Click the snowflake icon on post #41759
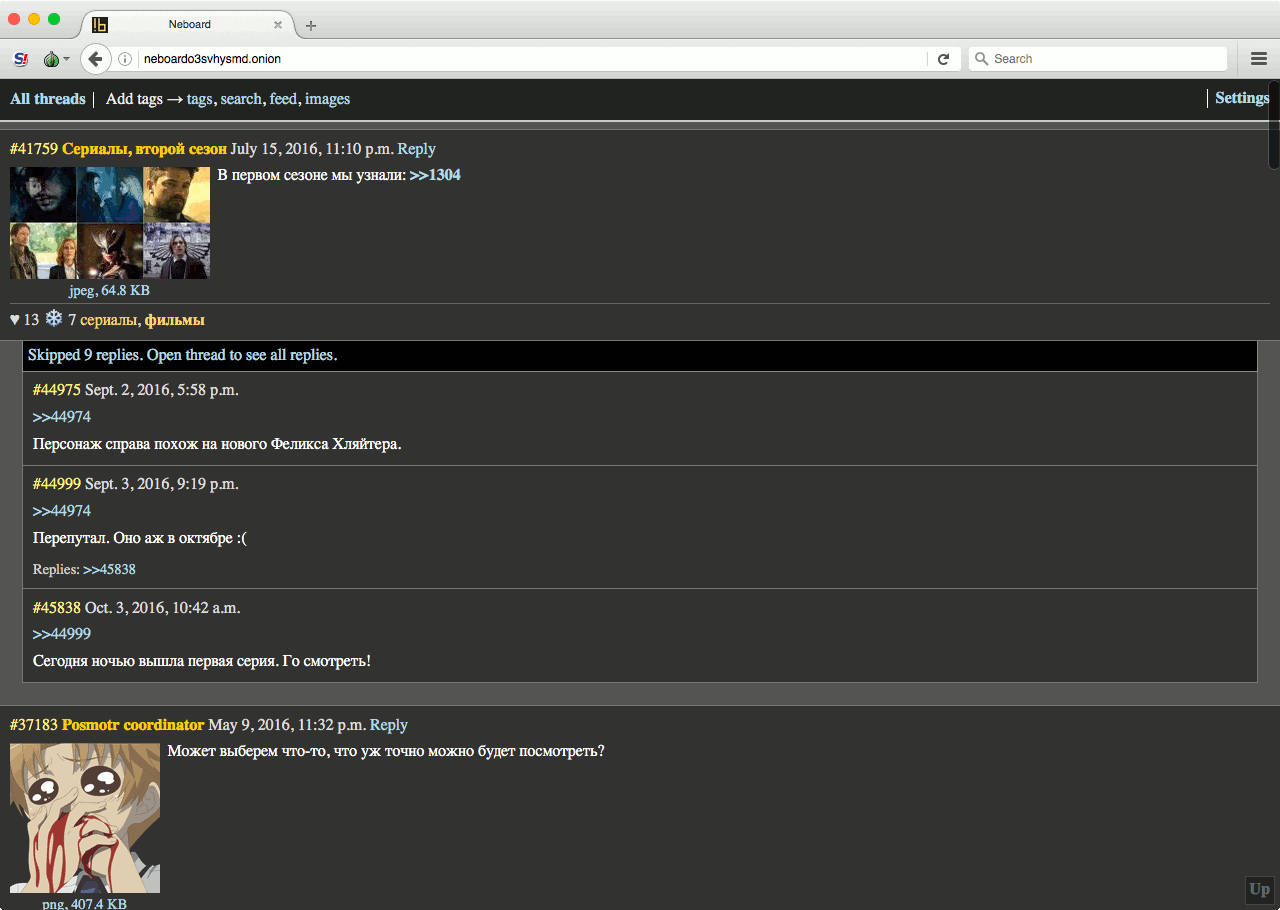1280x910 pixels. coord(54,319)
